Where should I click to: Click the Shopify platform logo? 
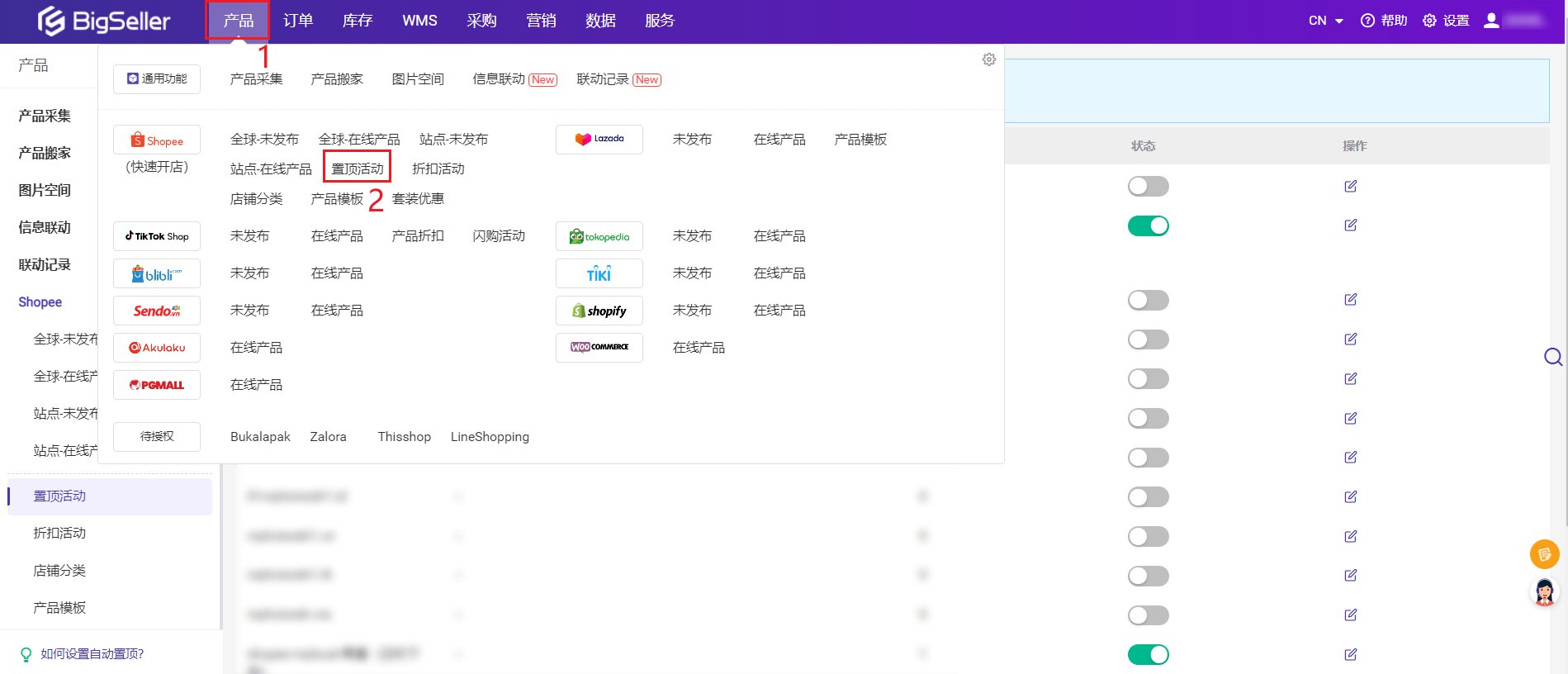(x=599, y=311)
